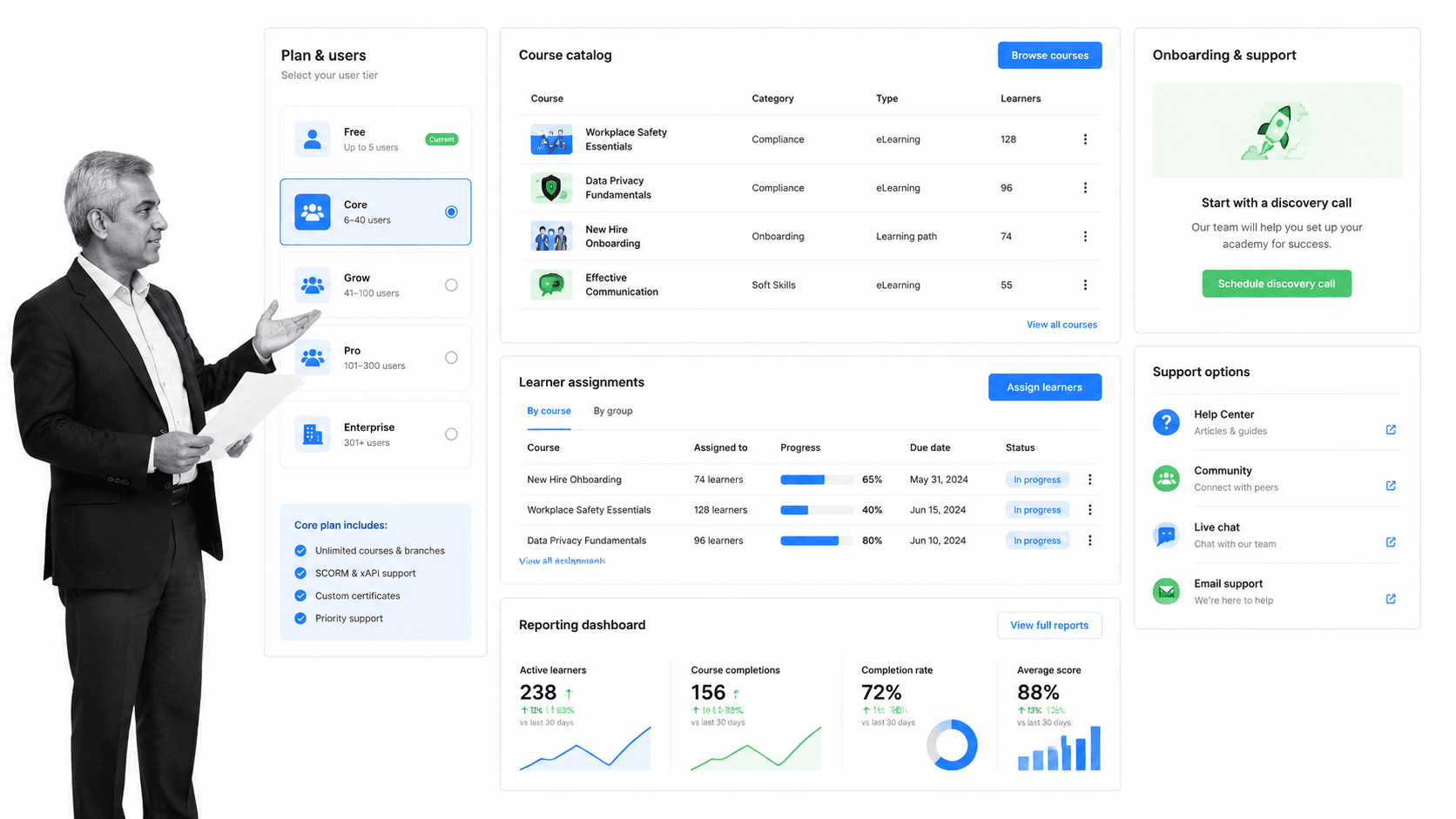The height and width of the screenshot is (819, 1456).
Task: Click the Priority support checkmark icon
Action: pos(300,618)
